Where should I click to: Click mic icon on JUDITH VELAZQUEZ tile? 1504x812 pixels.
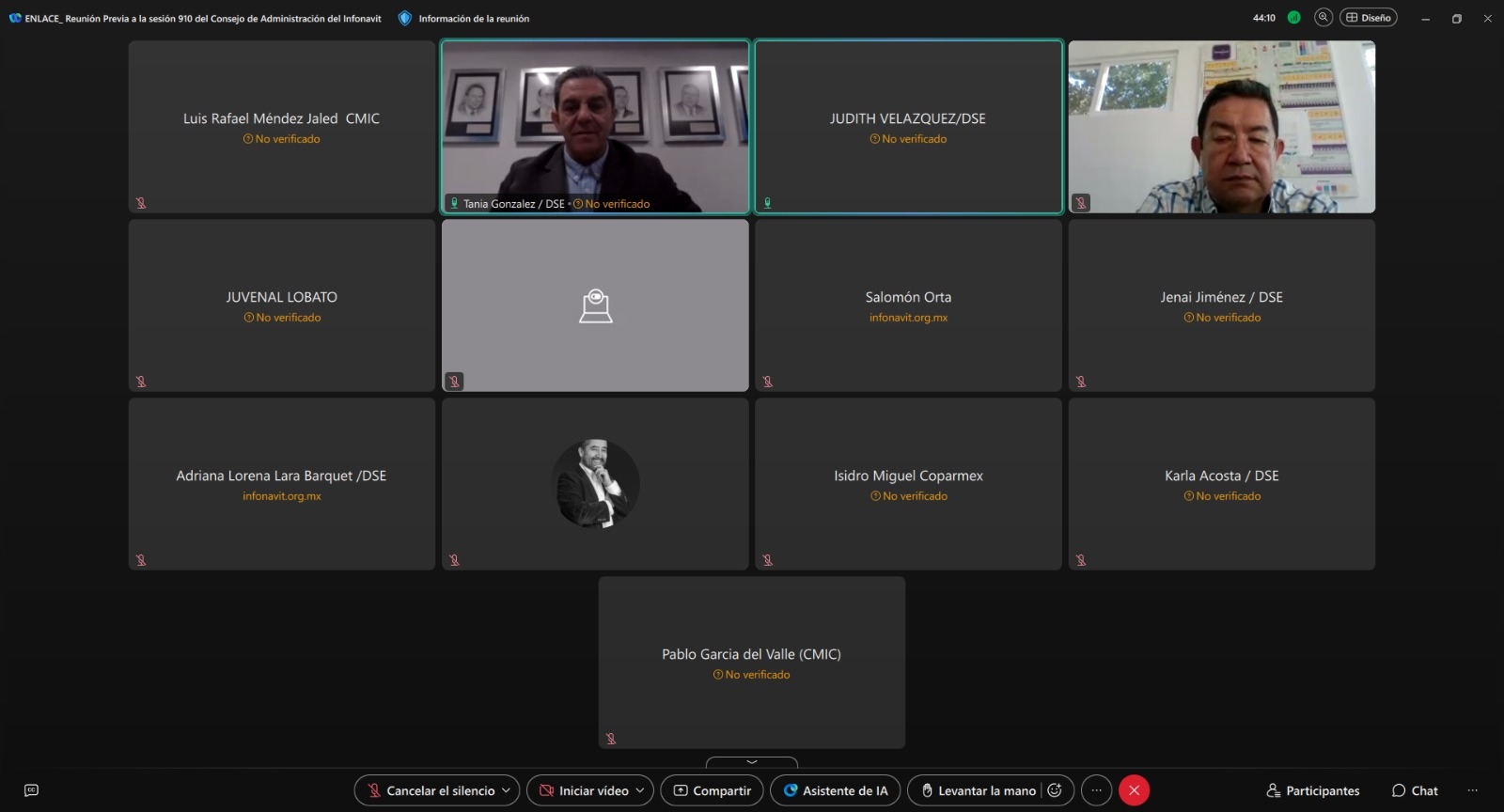click(x=767, y=203)
